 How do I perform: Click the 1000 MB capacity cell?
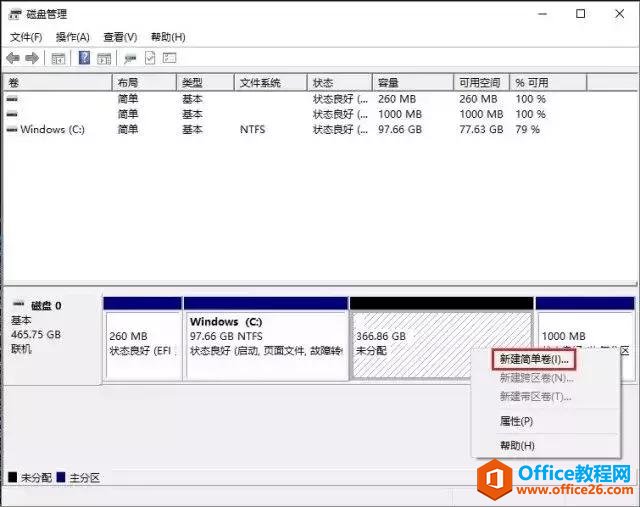pos(400,114)
